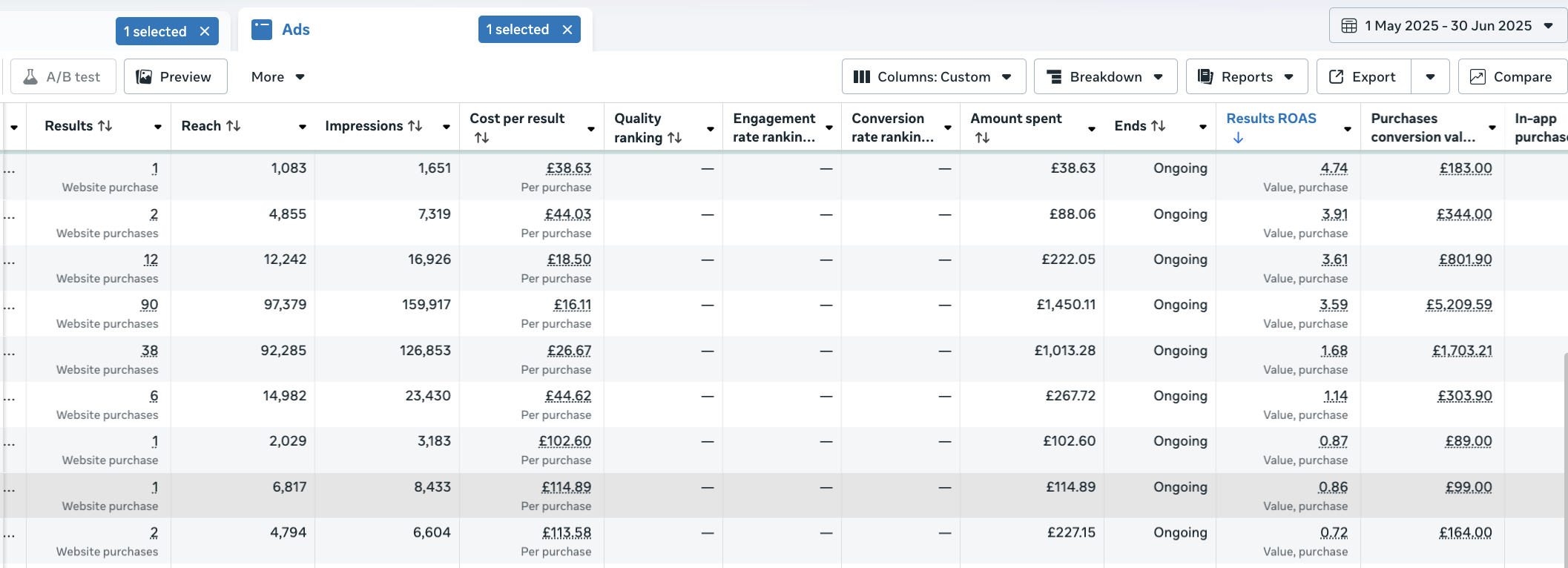Open Engagement rate ranking column options arrow

point(829,128)
